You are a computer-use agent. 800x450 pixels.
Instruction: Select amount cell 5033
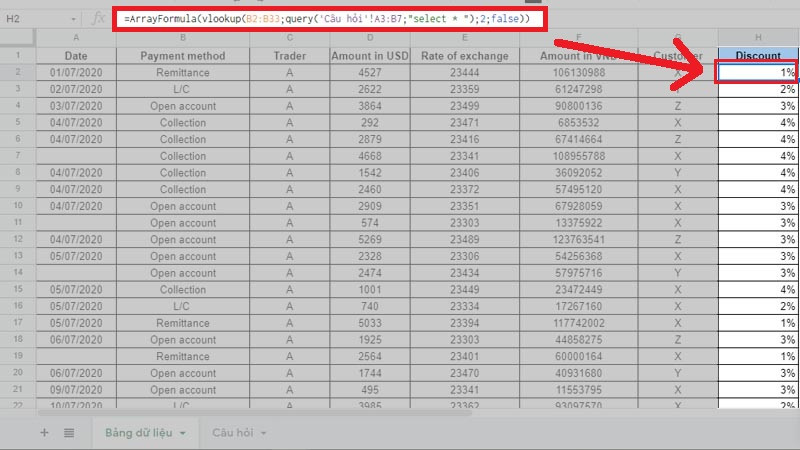coord(370,323)
